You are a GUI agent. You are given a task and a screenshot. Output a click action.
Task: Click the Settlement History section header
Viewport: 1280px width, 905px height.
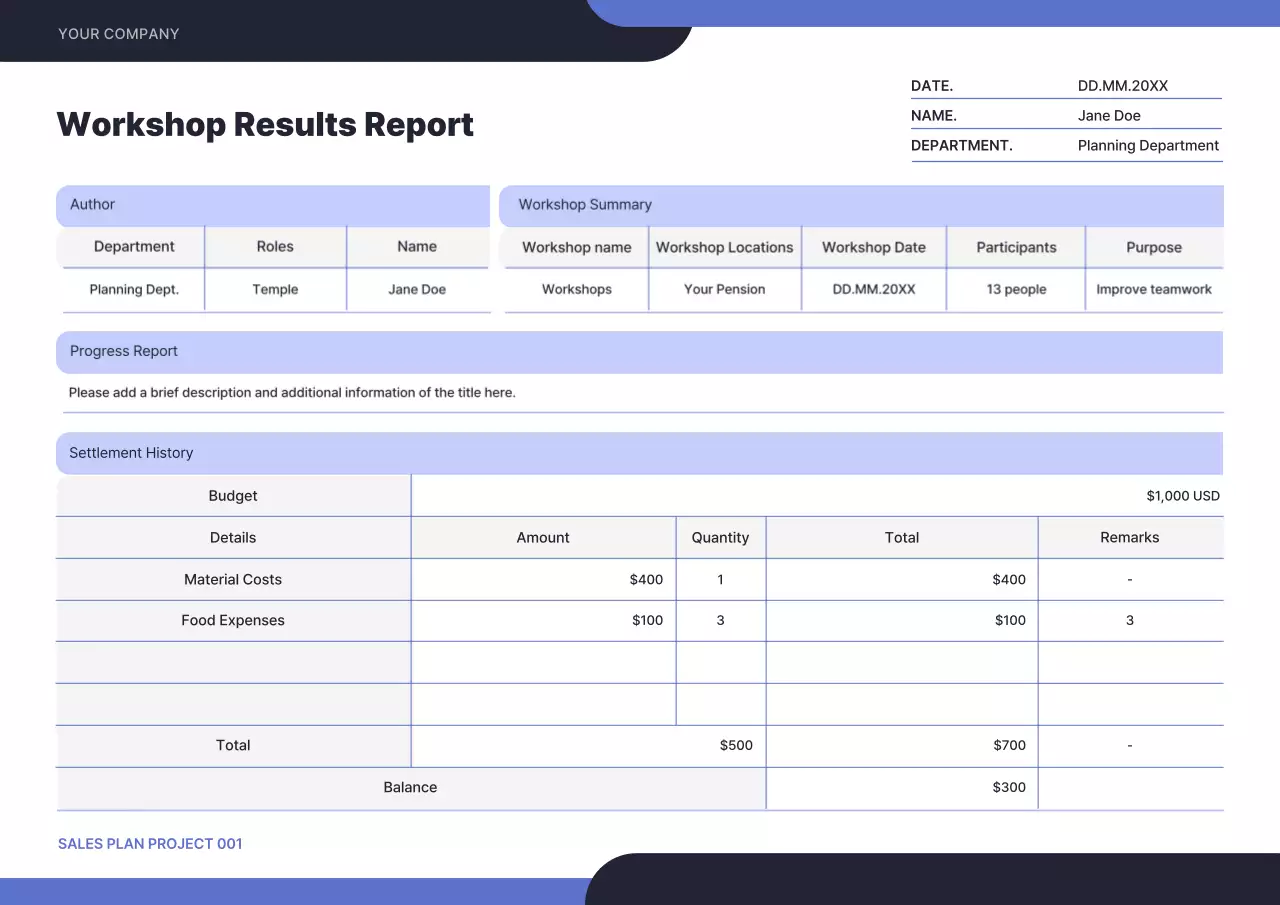(131, 453)
